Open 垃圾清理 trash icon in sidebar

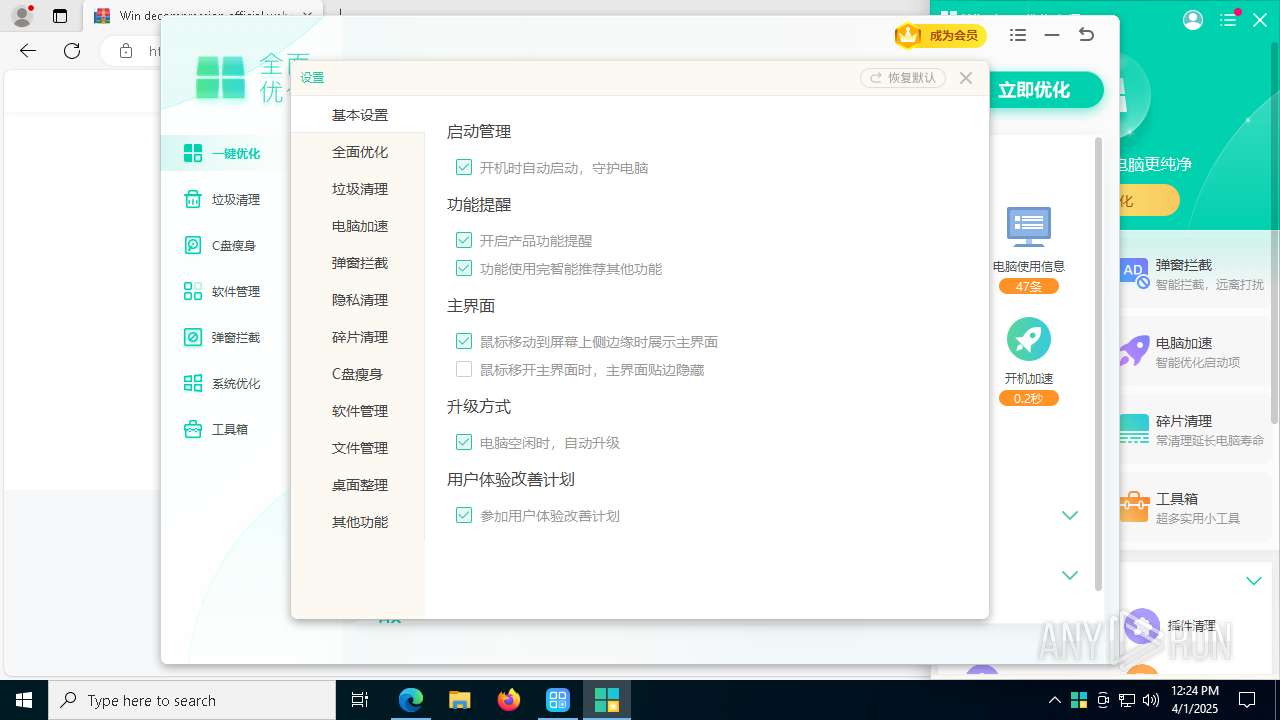(193, 199)
